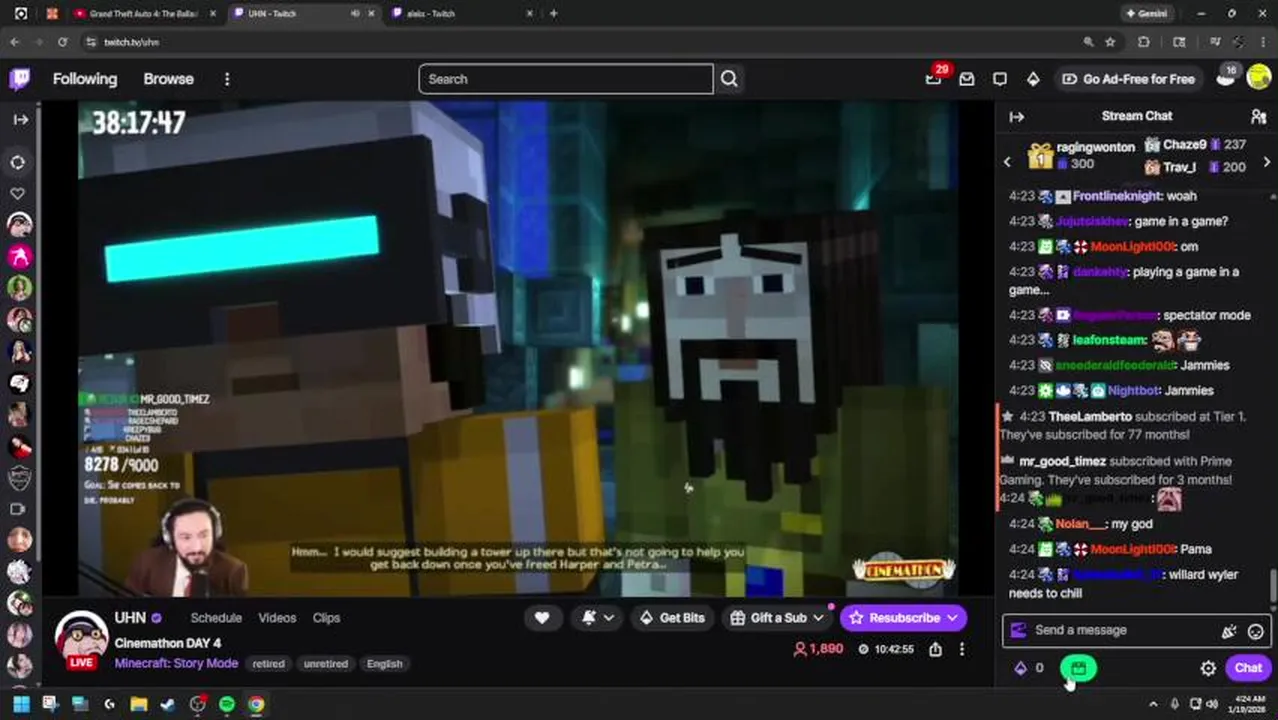Open chat identity badge selector
1278x720 pixels.
(x=1018, y=630)
